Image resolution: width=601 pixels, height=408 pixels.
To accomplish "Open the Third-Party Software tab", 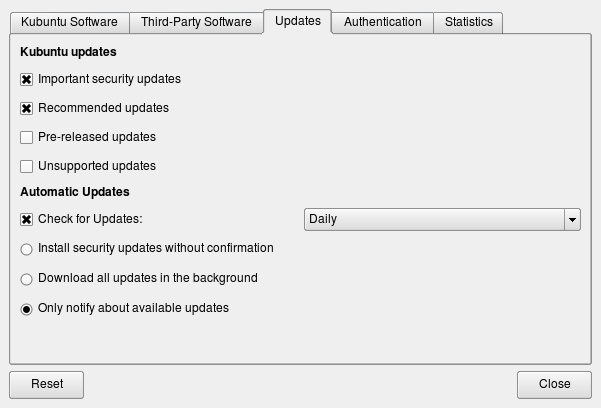I will click(196, 22).
